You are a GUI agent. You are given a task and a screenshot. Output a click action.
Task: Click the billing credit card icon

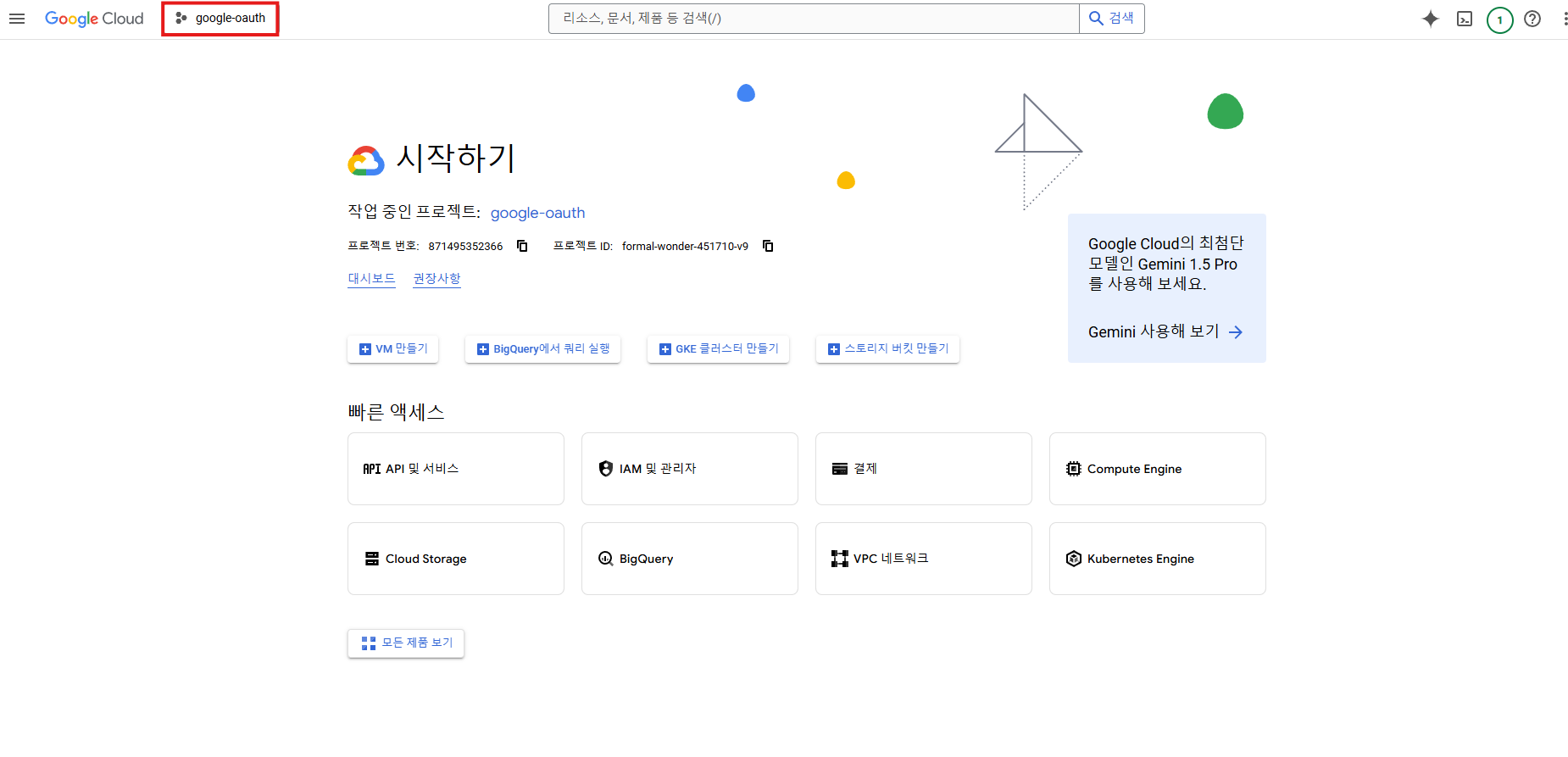point(840,469)
